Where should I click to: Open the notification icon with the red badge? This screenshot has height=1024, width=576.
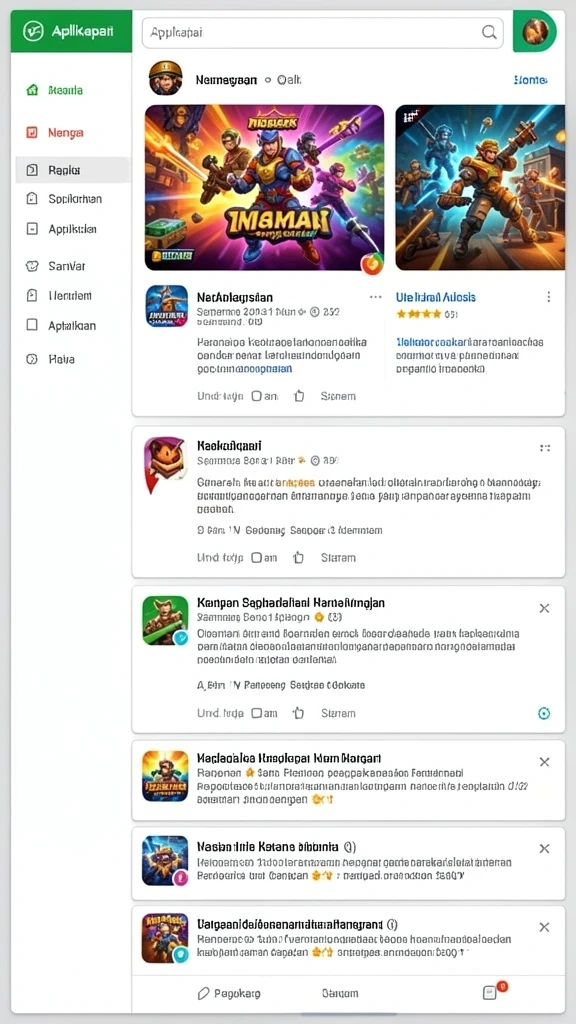click(494, 991)
